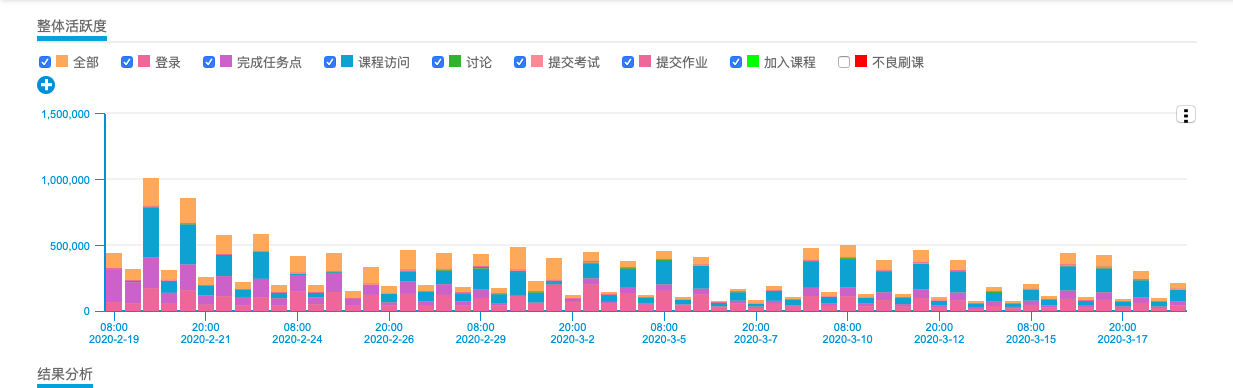The height and width of the screenshot is (388, 1233).
Task: Open the chart options three-dot menu
Action: (x=1186, y=114)
